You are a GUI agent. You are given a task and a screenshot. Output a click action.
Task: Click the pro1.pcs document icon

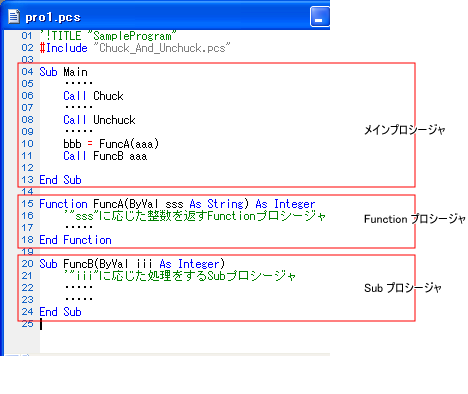(x=13, y=16)
